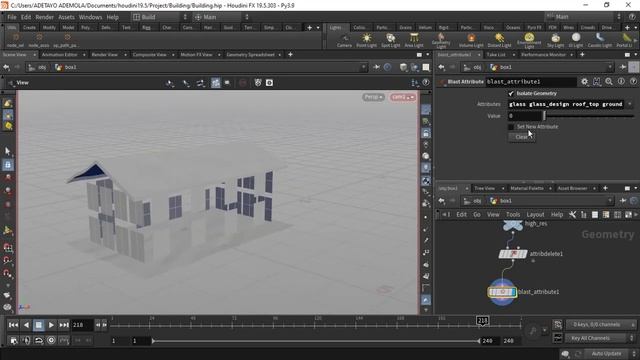Screen dimensions: 640x360
Task: Click the Clear button in Blast Attribute
Action: pyautogui.click(x=522, y=137)
